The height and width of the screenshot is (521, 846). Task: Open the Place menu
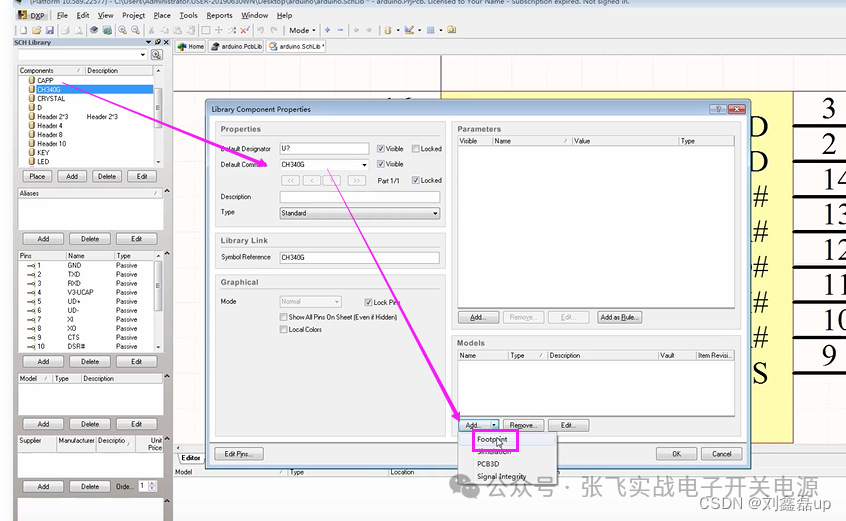[x=162, y=15]
